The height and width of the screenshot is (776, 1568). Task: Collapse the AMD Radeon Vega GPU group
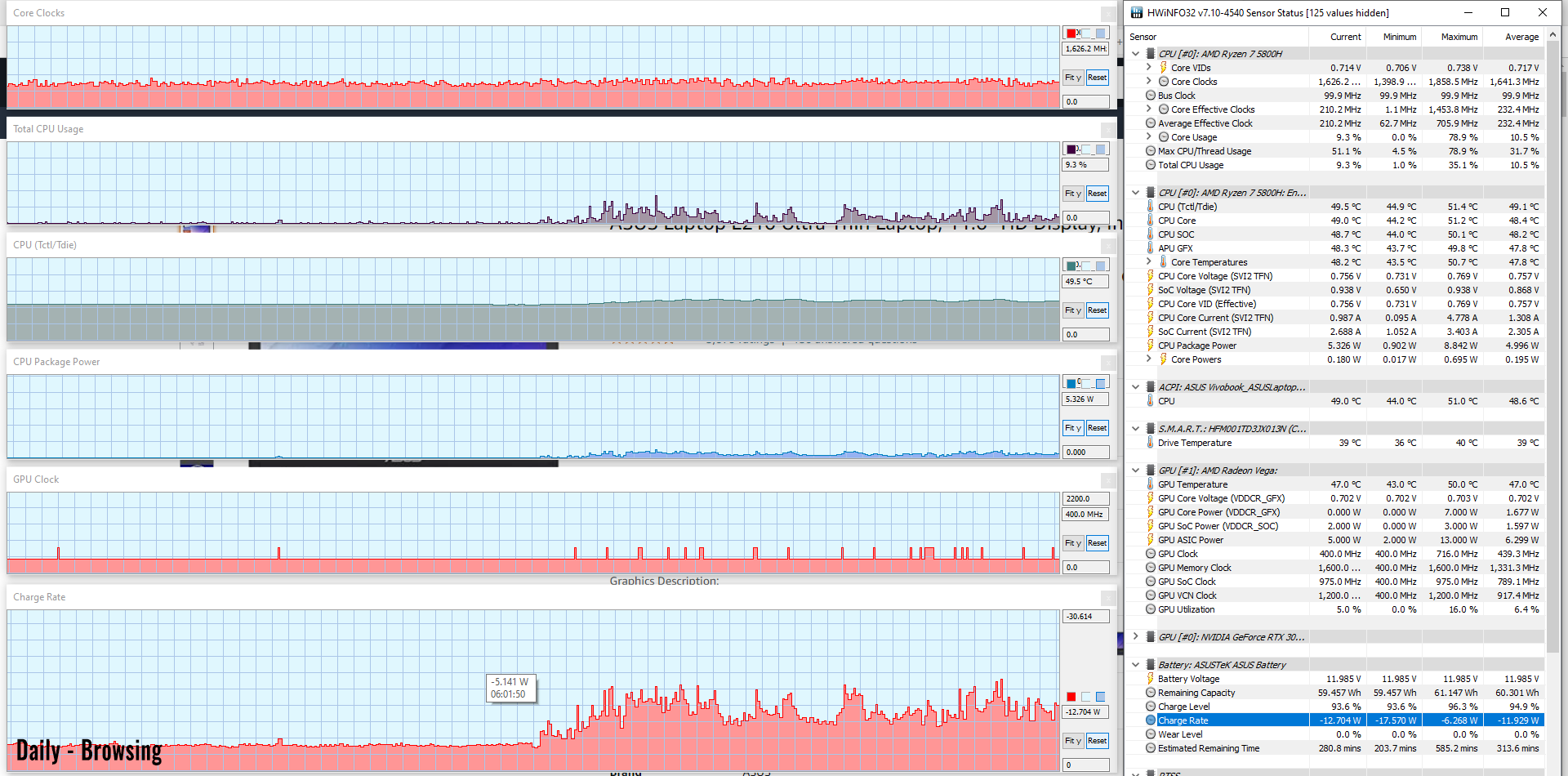point(1135,471)
